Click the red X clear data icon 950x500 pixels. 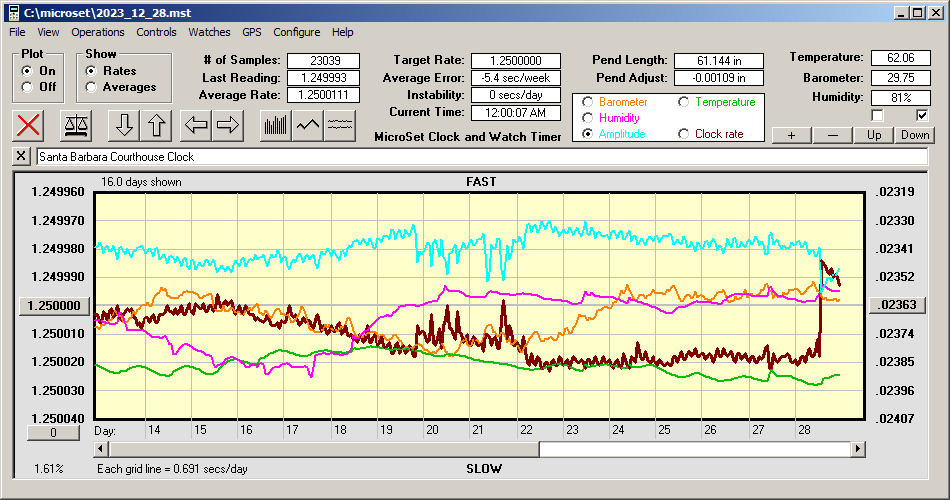tap(28, 125)
